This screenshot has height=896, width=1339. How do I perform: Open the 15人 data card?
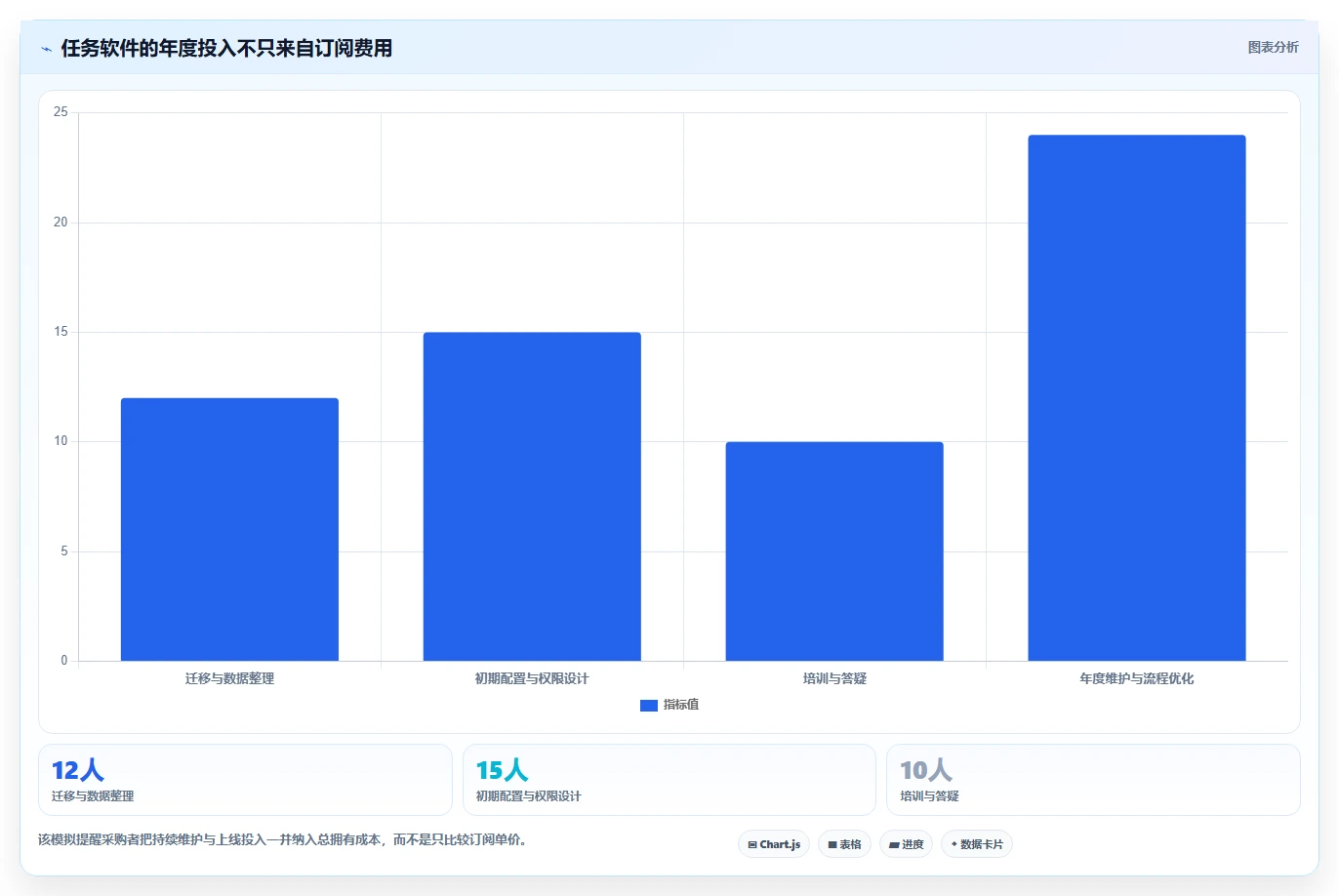tap(669, 780)
